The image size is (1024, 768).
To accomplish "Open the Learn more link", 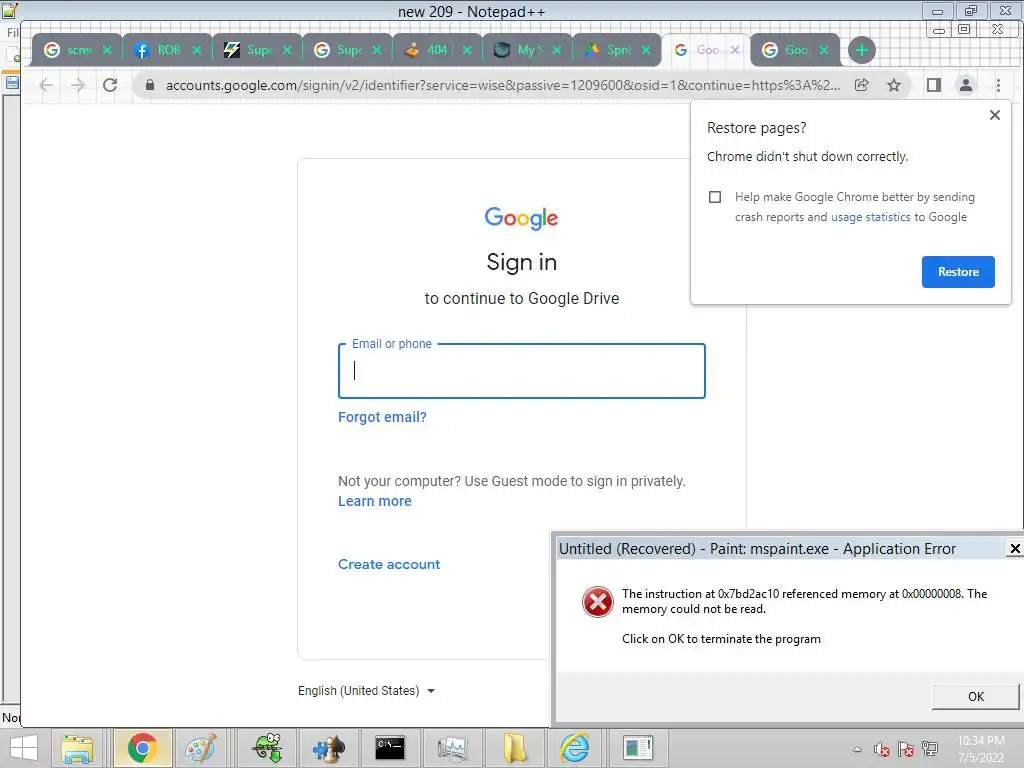I will tap(375, 501).
